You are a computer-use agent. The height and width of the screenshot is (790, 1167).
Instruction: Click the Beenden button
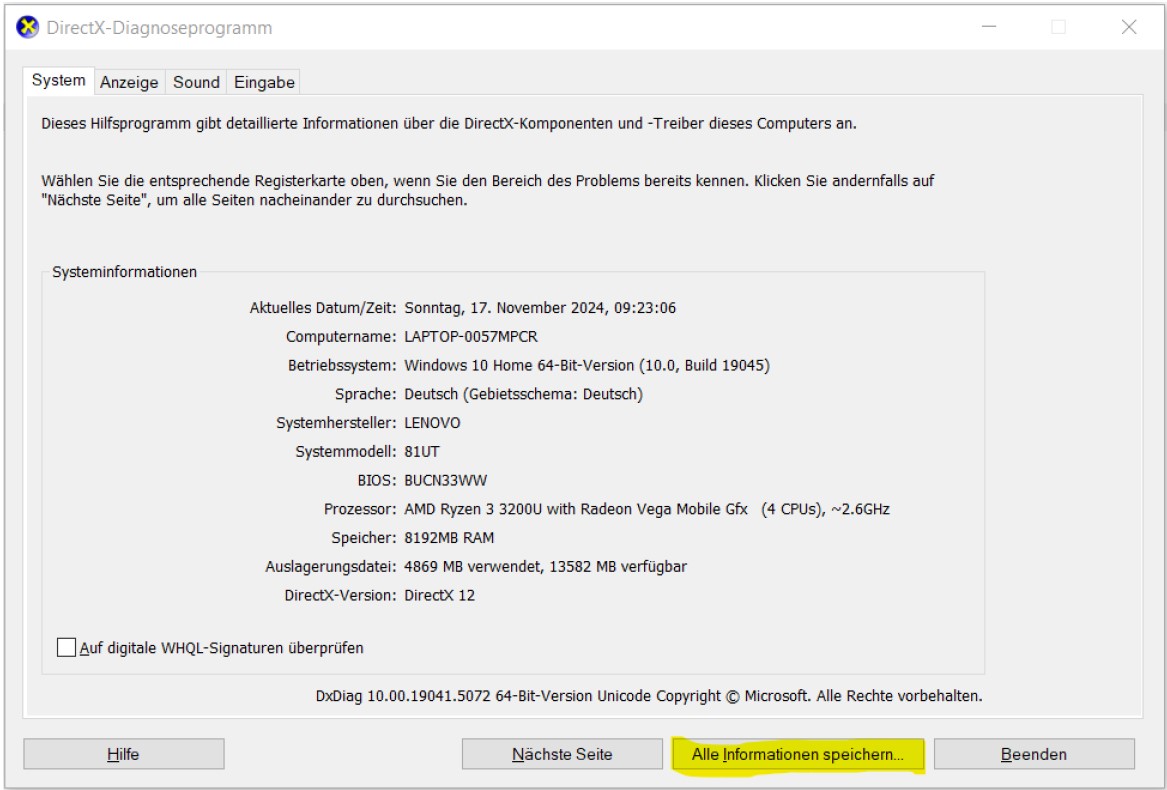pos(1035,754)
